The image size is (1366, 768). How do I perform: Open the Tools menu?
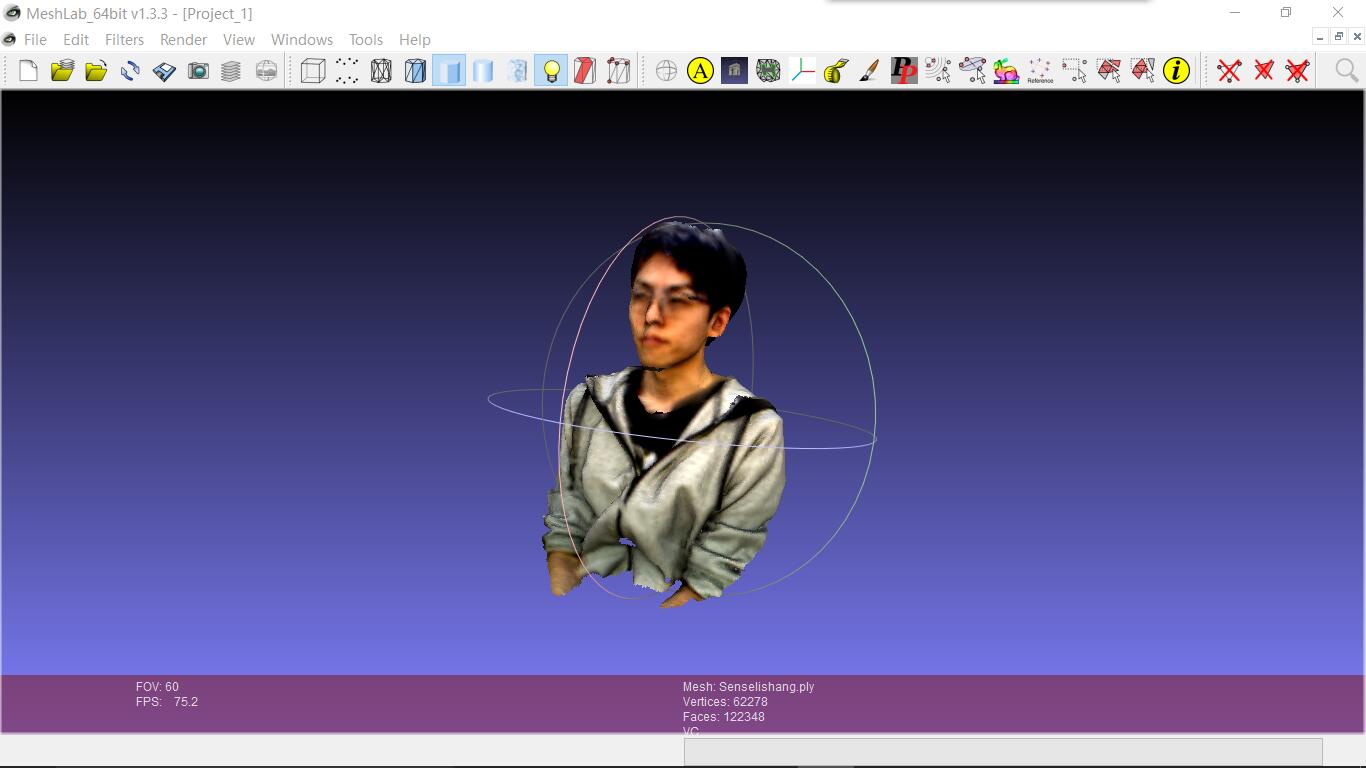tap(365, 39)
